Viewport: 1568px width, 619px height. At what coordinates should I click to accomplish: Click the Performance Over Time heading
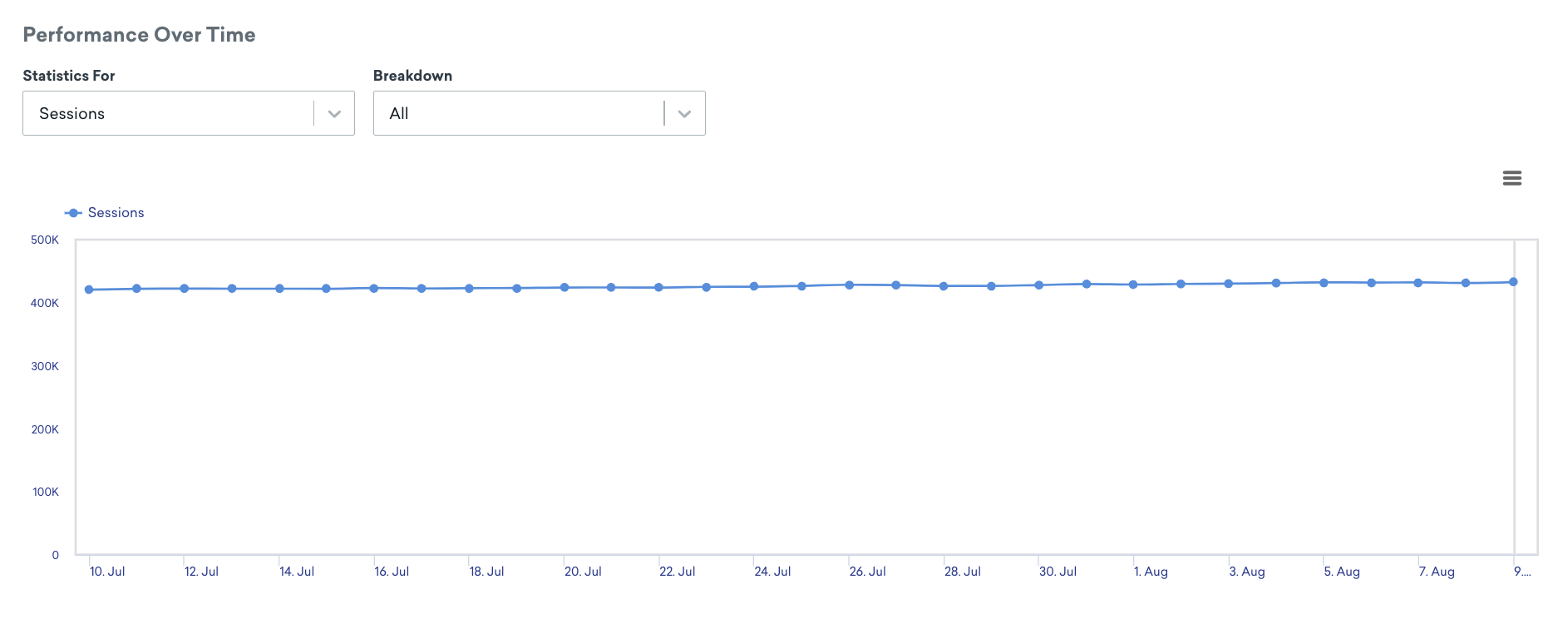point(139,35)
